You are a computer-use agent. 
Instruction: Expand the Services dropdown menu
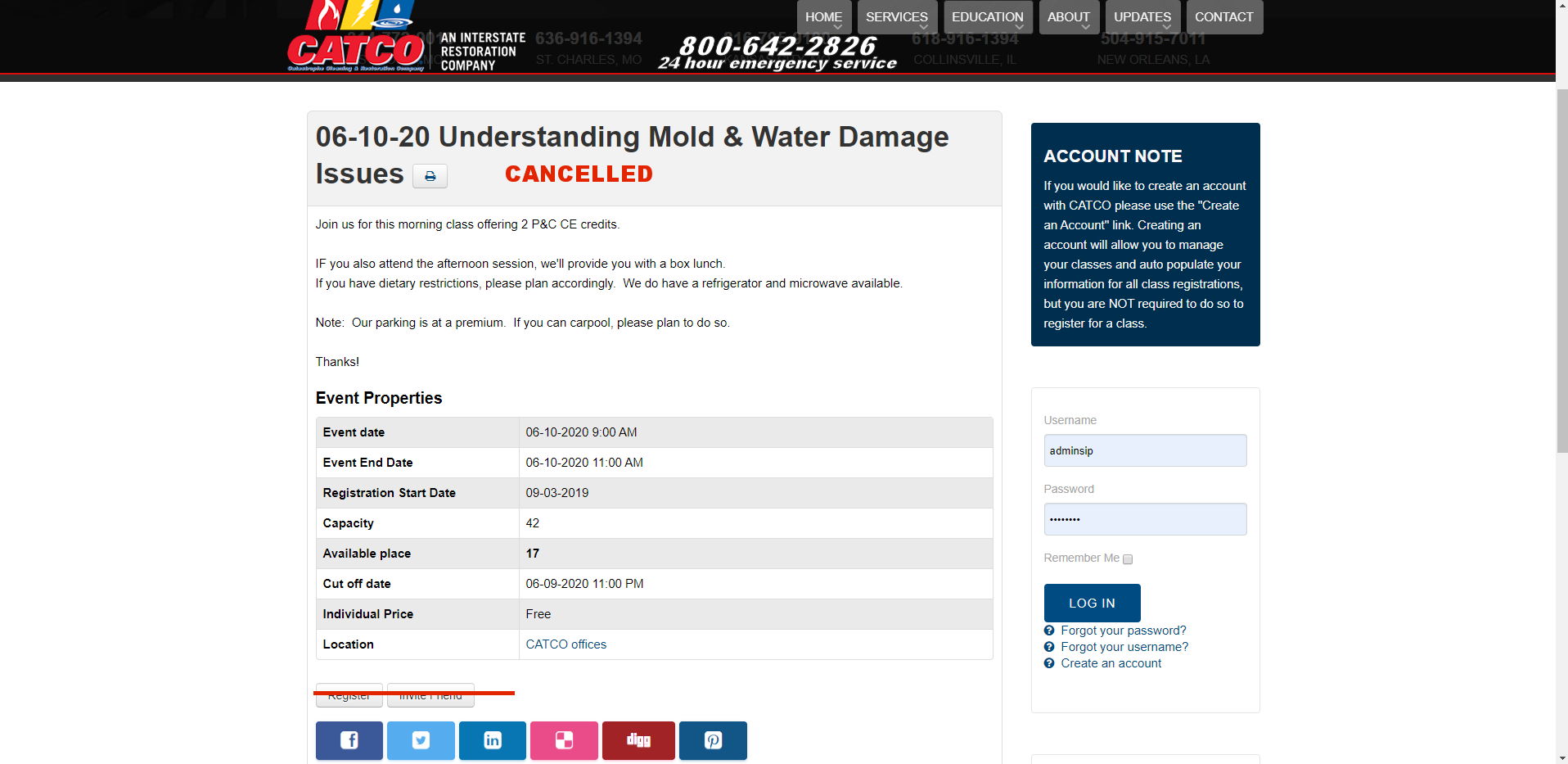coord(897,17)
